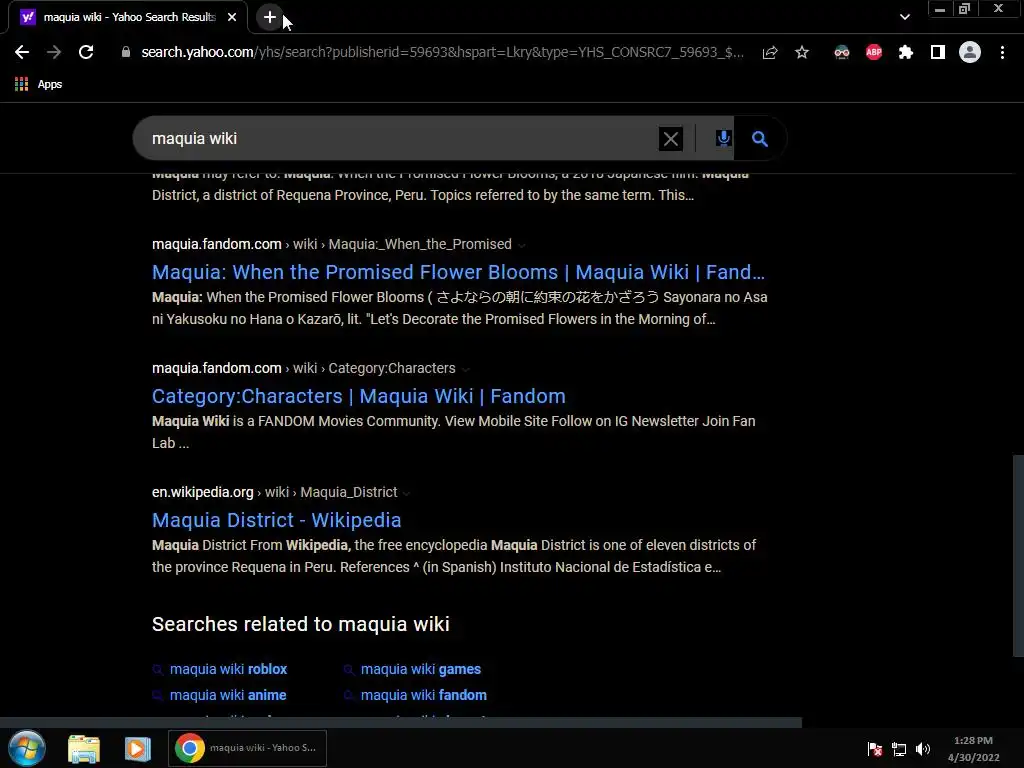The image size is (1024, 768).
Task: Start voice search with microphone
Action: click(723, 138)
